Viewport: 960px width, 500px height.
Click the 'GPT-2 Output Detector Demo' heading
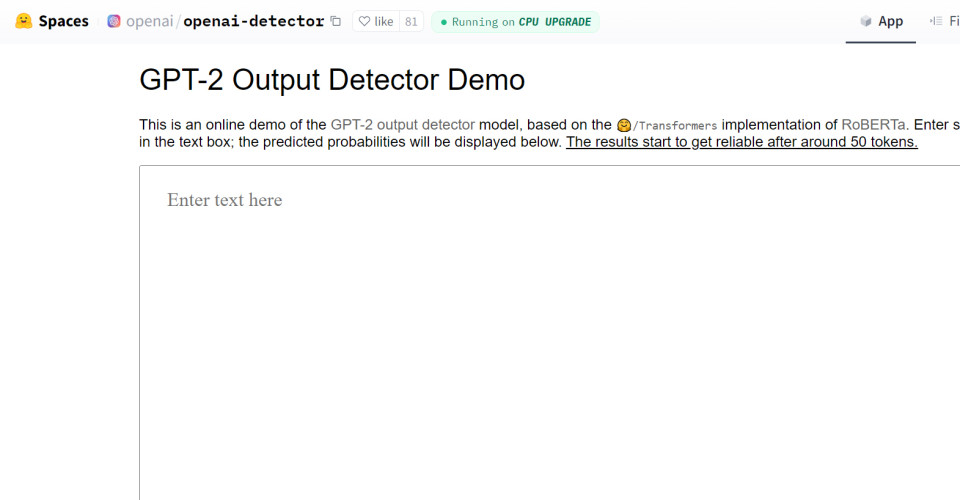pos(332,80)
